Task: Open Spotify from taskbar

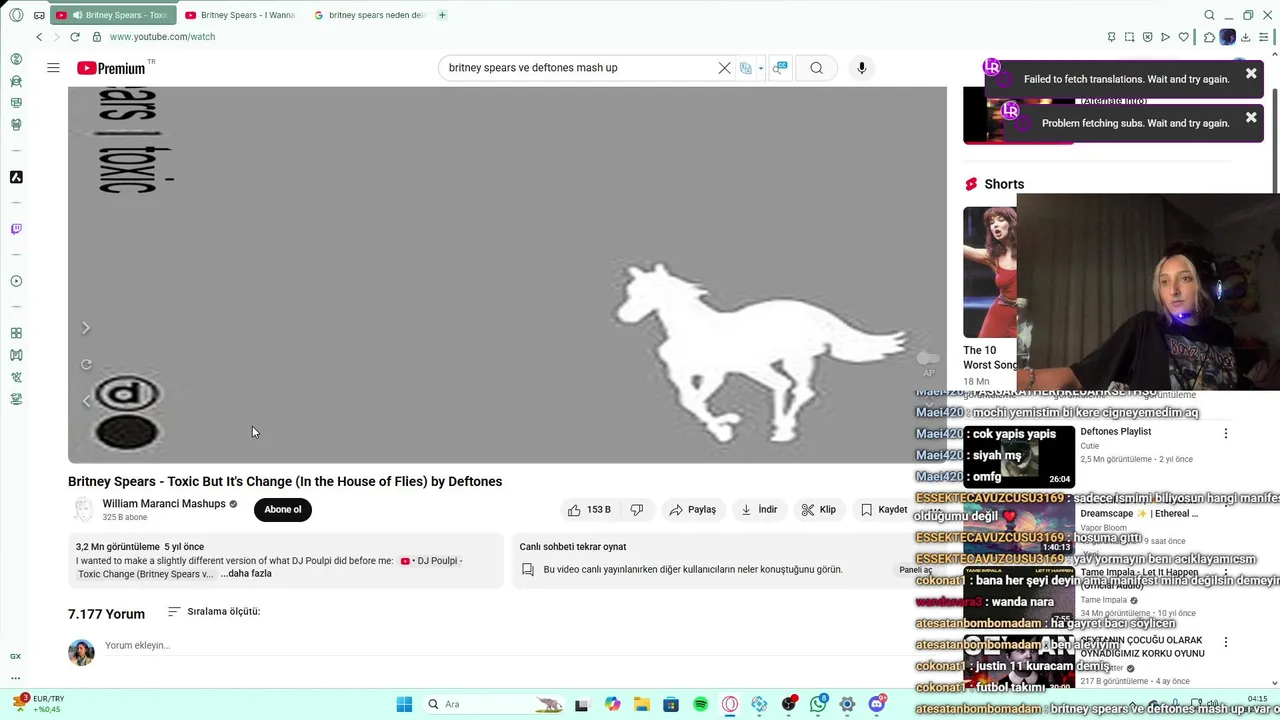Action: pos(701,704)
